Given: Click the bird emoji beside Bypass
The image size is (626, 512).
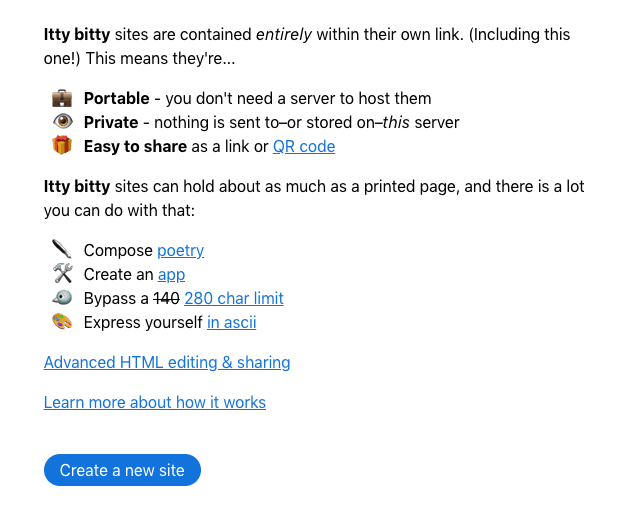Looking at the screenshot, I should [62, 298].
